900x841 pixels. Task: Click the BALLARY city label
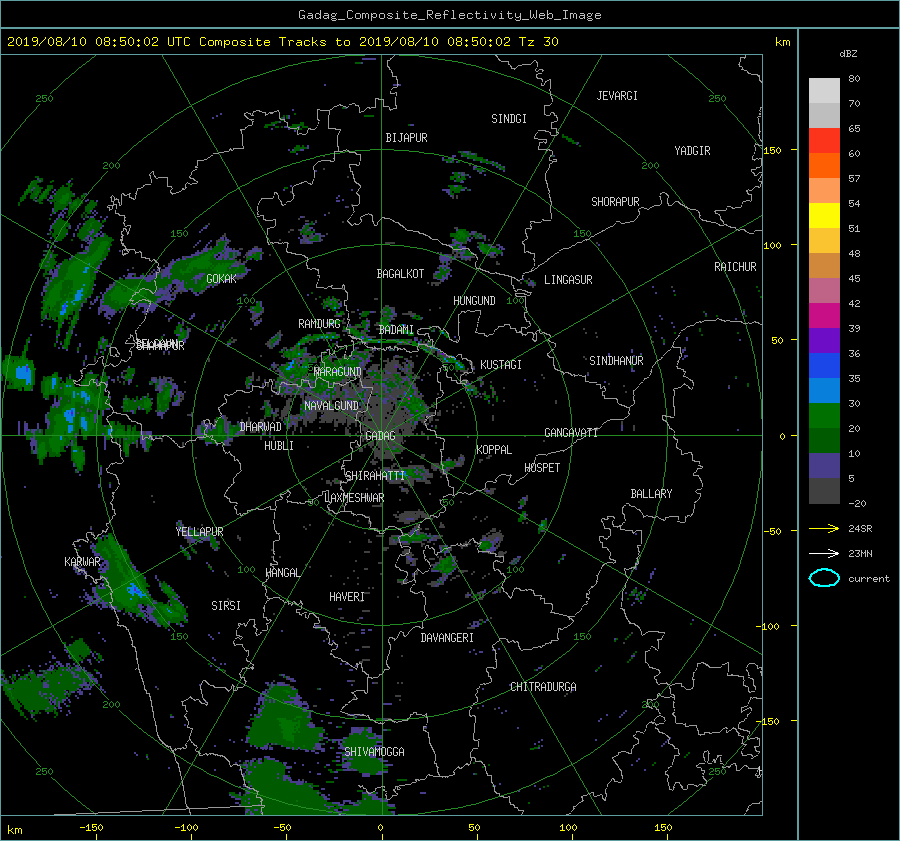651,494
